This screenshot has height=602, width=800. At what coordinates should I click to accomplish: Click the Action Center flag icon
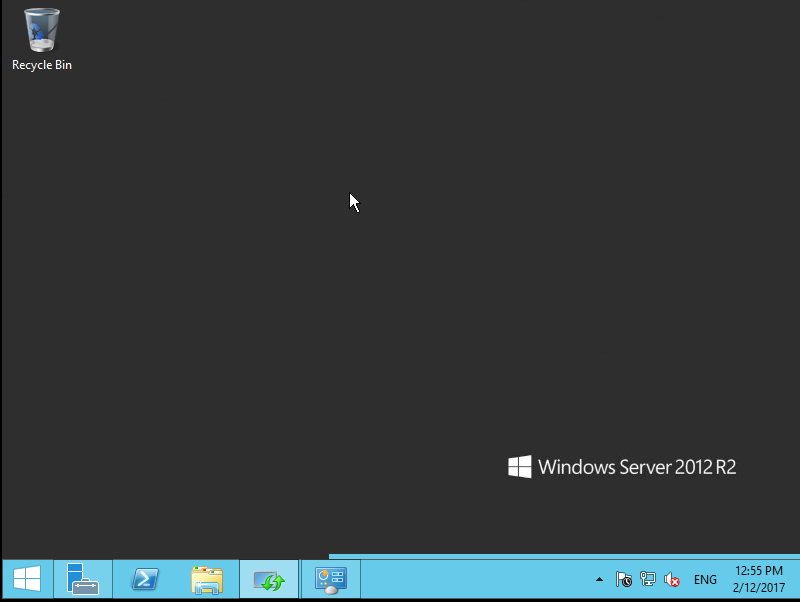click(624, 579)
